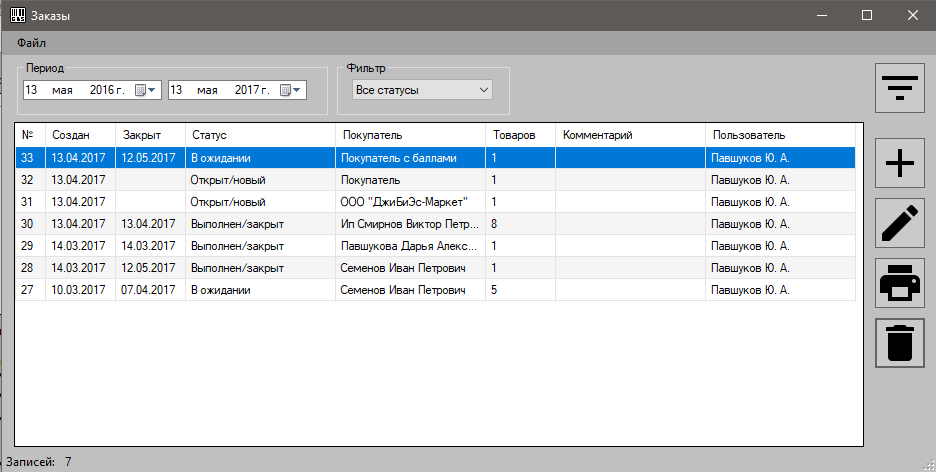Click the Комментарий column header

pos(630,135)
